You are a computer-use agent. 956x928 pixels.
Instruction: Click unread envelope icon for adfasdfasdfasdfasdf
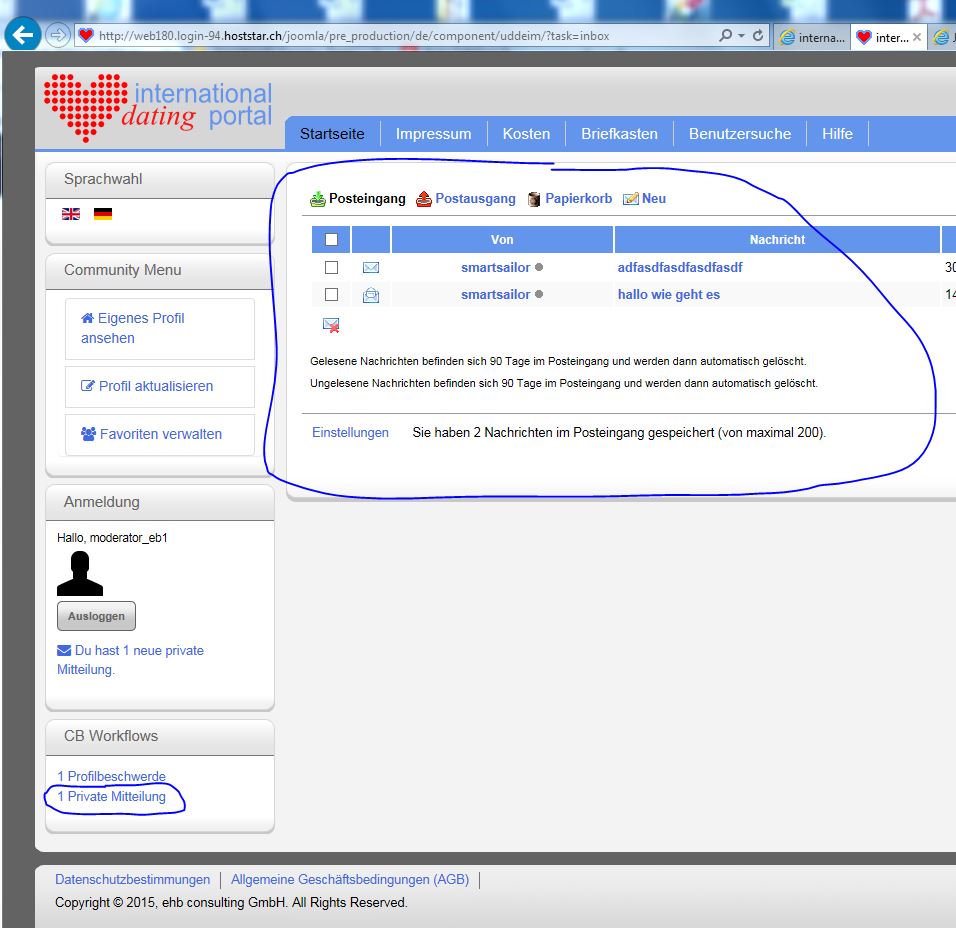(x=371, y=267)
